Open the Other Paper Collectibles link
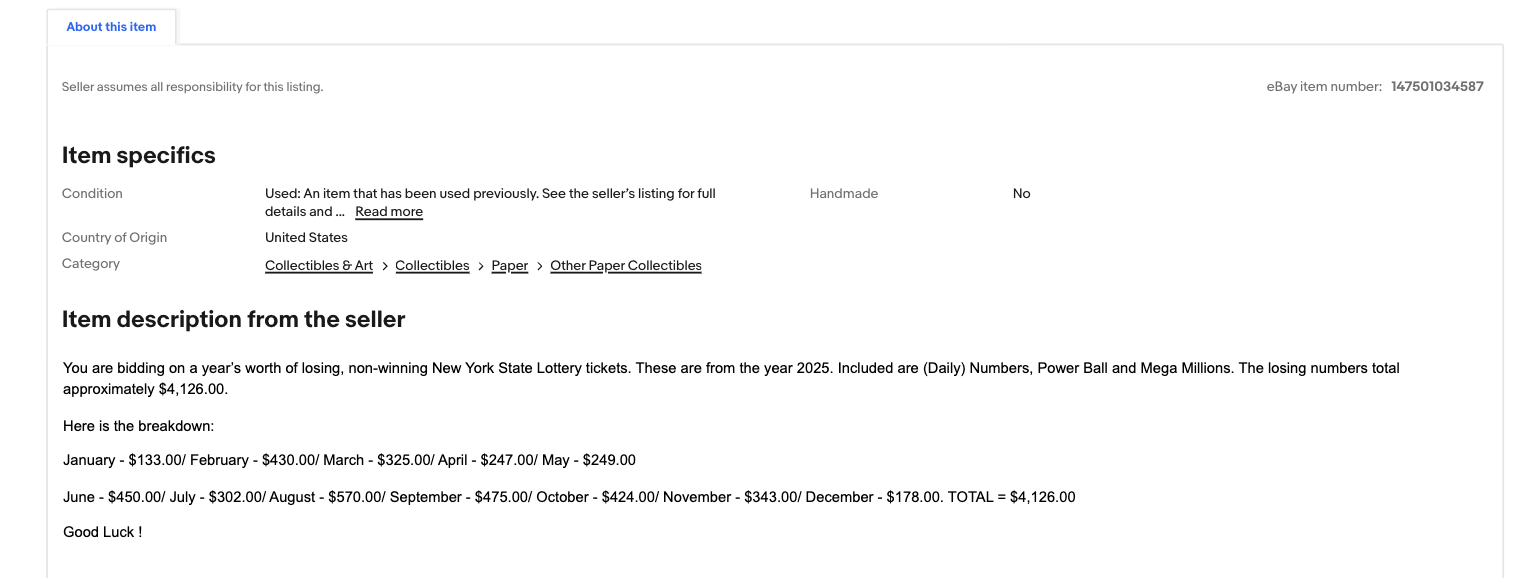1514x578 pixels. tap(626, 266)
